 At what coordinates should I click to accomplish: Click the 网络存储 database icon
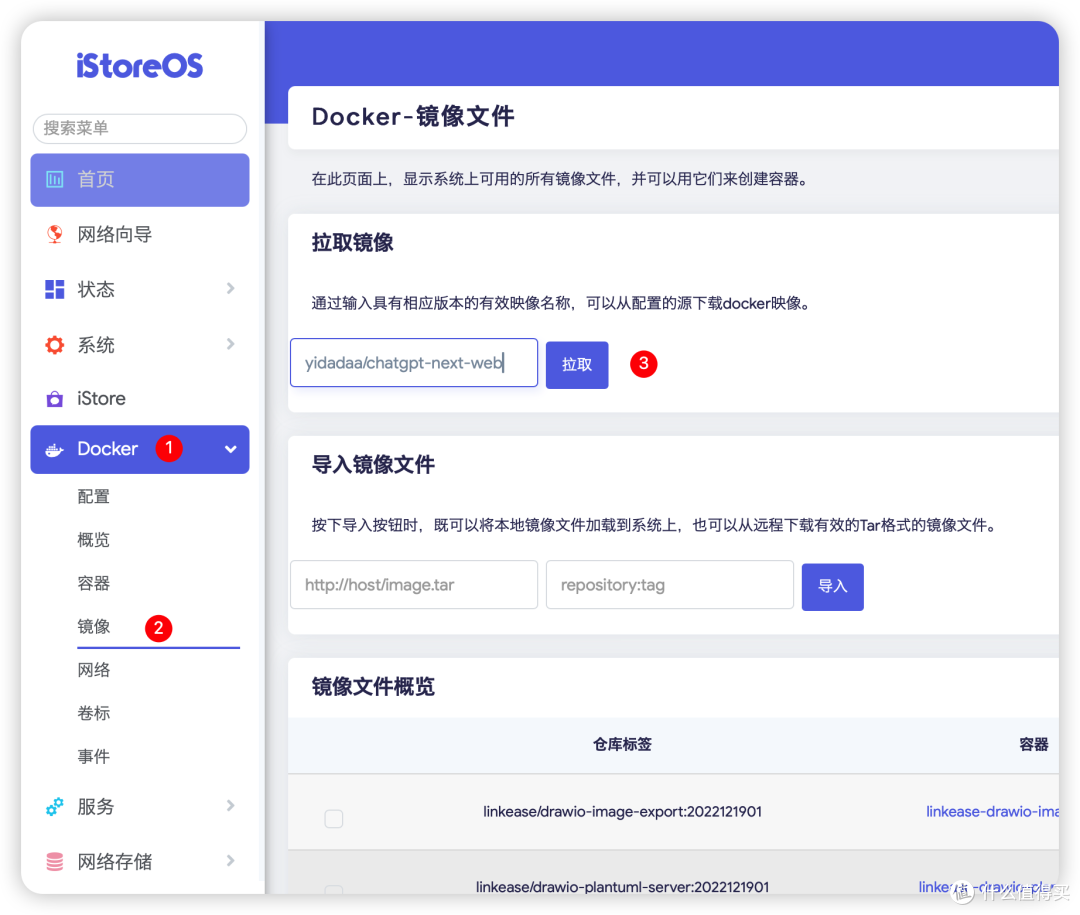(x=54, y=861)
